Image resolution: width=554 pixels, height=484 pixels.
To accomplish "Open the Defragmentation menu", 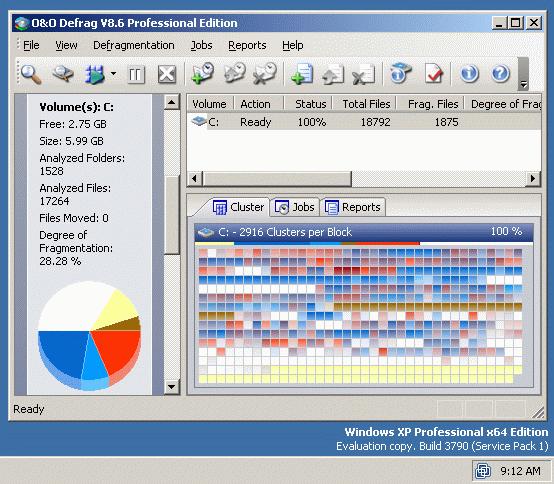I will [134, 45].
